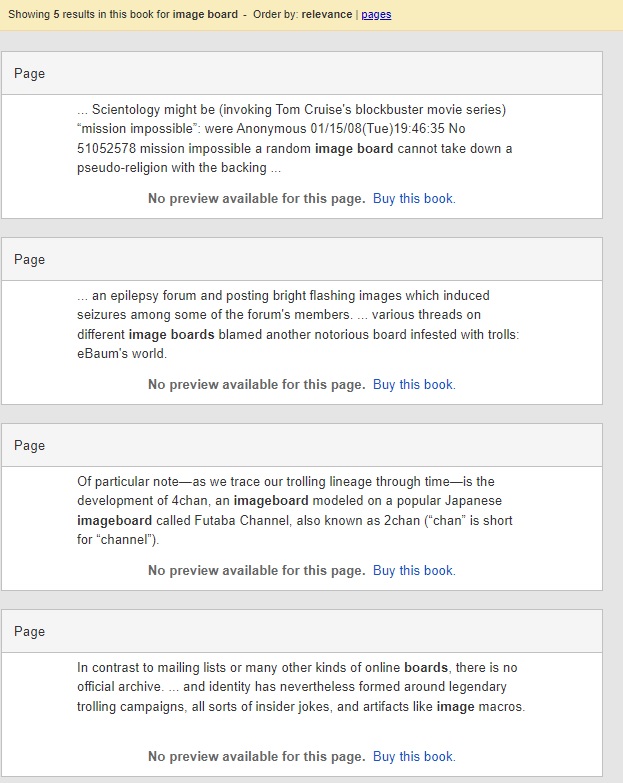Click No preview available in second result
Screen dimensions: 623x783
256,384
